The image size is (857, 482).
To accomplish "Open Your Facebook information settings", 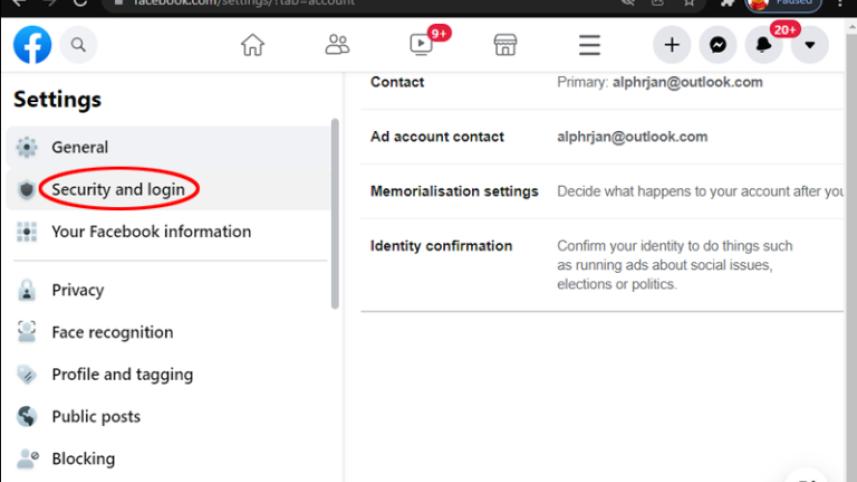I will click(151, 231).
